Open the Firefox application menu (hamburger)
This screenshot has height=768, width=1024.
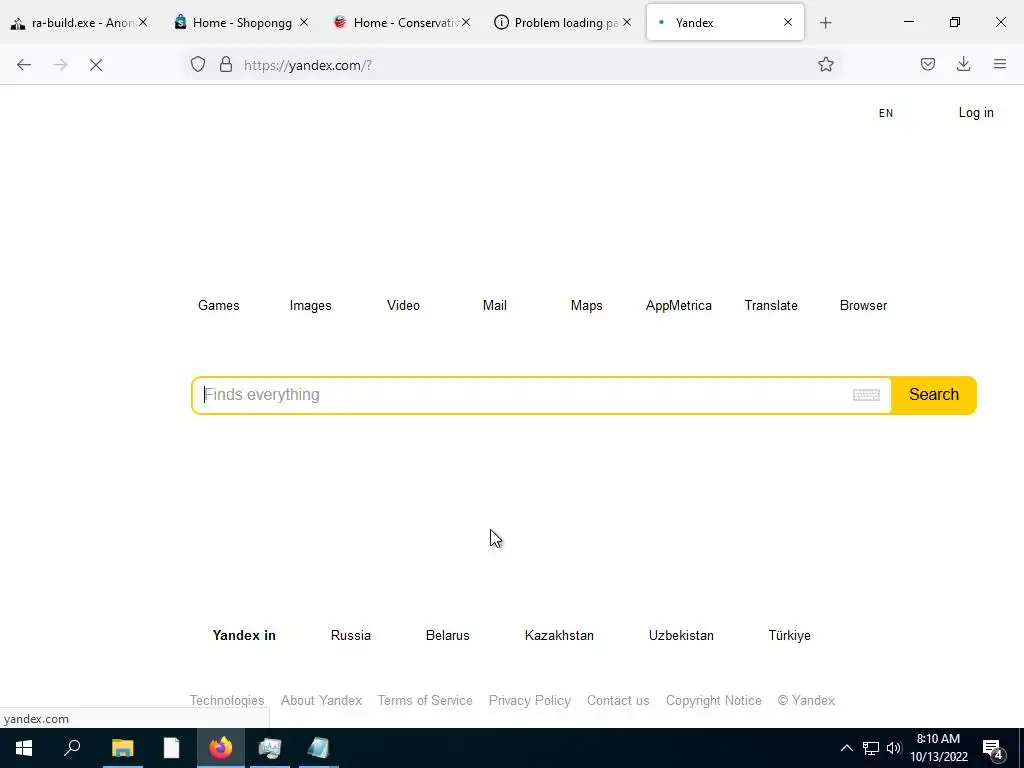tap(1000, 64)
